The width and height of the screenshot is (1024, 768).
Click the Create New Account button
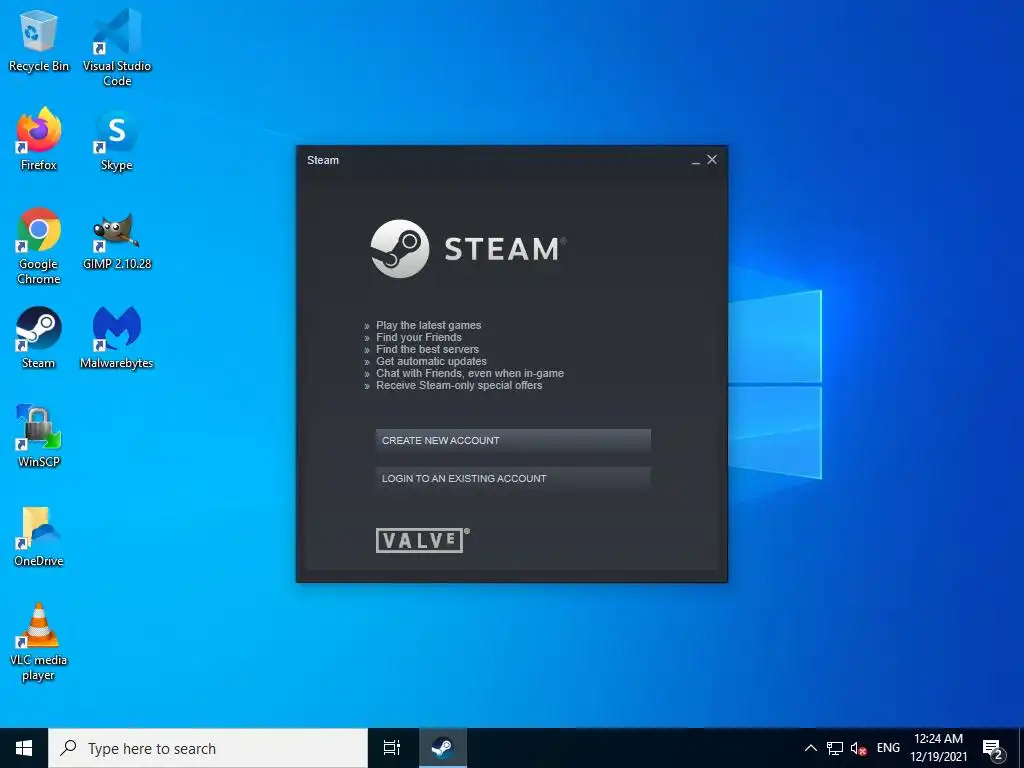click(513, 441)
